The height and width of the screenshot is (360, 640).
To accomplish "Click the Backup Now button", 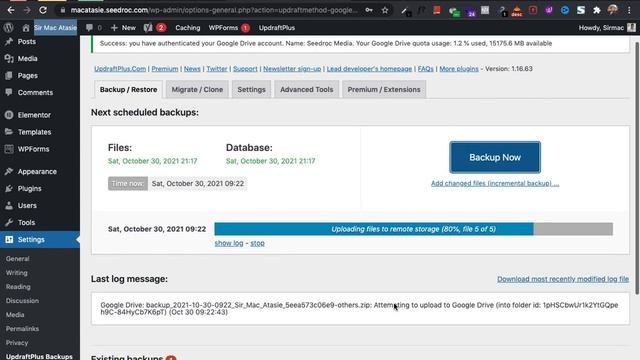I will click(495, 158).
